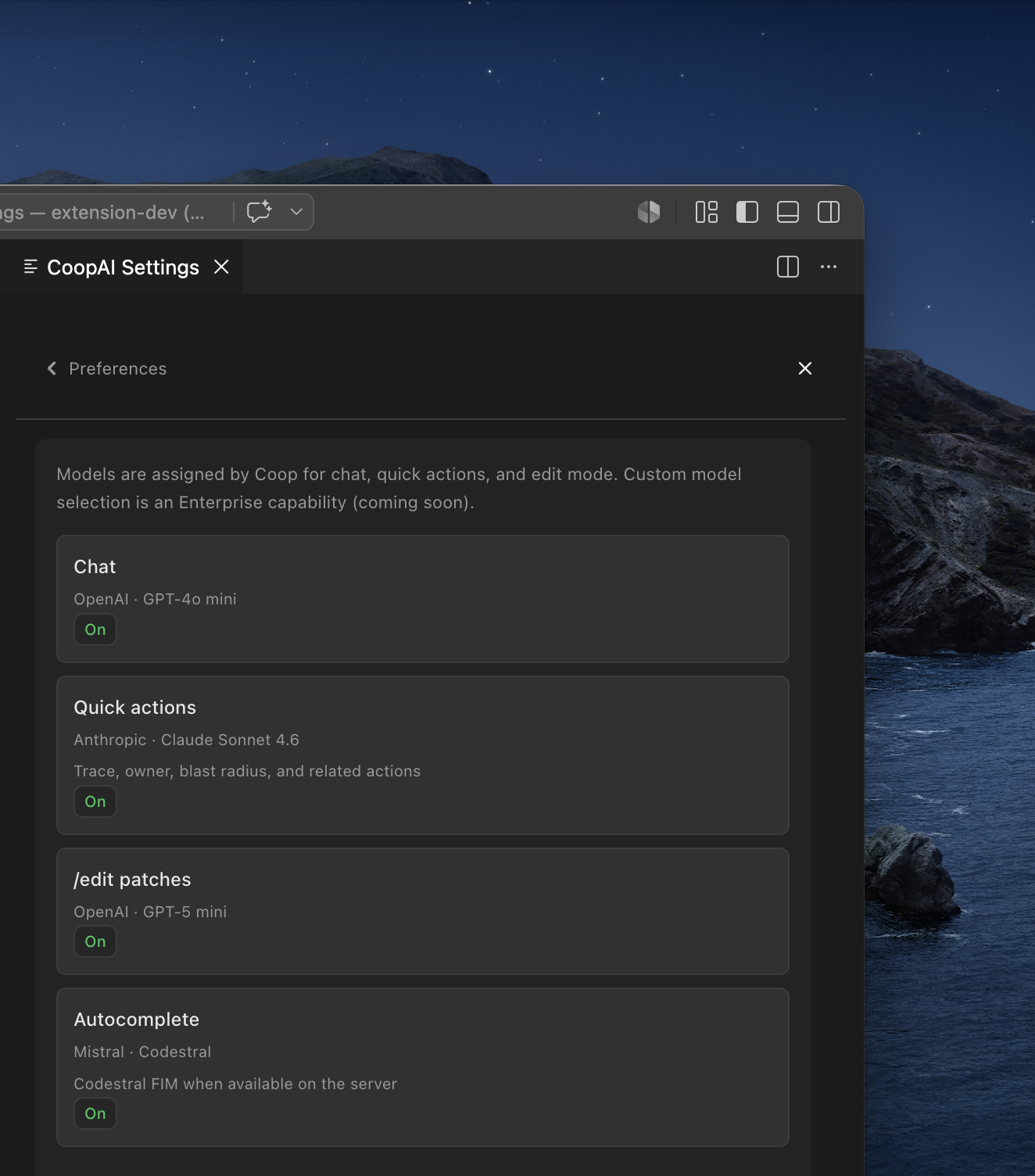Click 'OpenAI · GPT-4o mini' text

(155, 599)
